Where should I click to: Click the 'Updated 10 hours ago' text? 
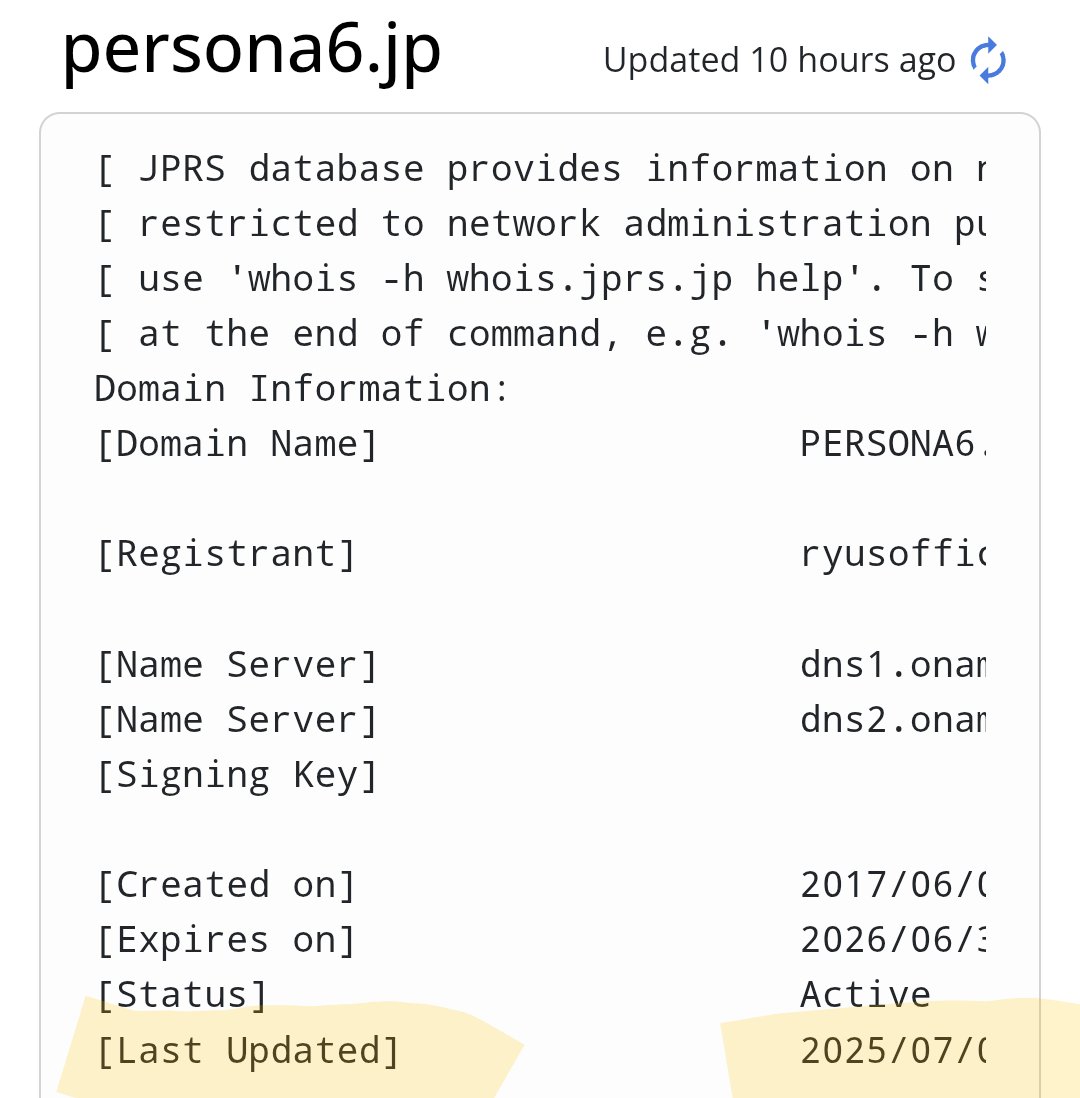(x=779, y=60)
